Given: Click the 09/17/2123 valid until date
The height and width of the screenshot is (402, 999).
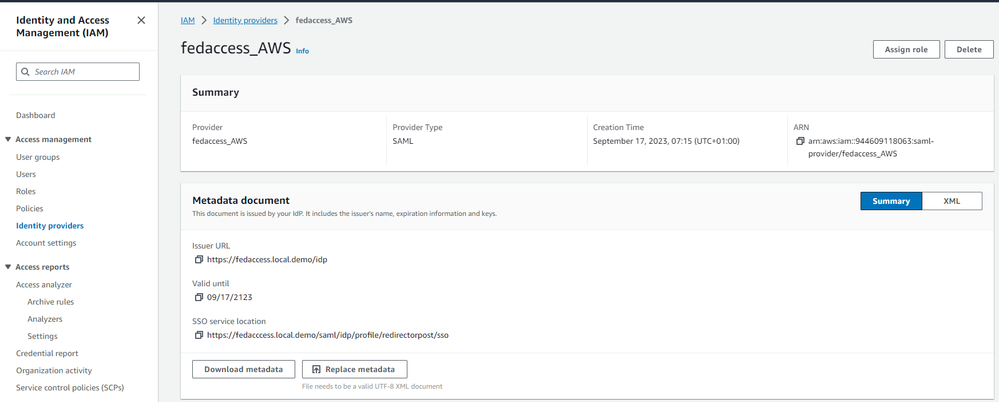Looking at the screenshot, I should click(230, 297).
